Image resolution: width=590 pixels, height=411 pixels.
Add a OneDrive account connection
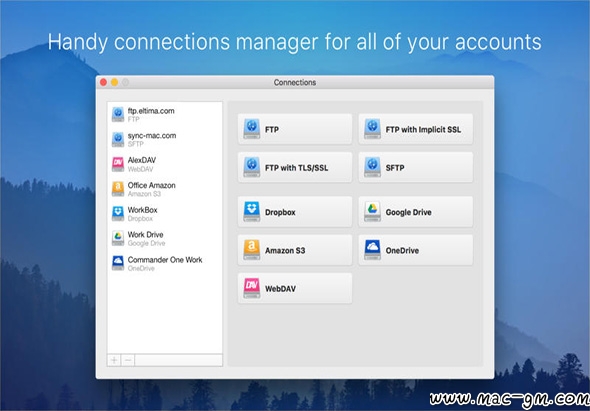coord(416,250)
